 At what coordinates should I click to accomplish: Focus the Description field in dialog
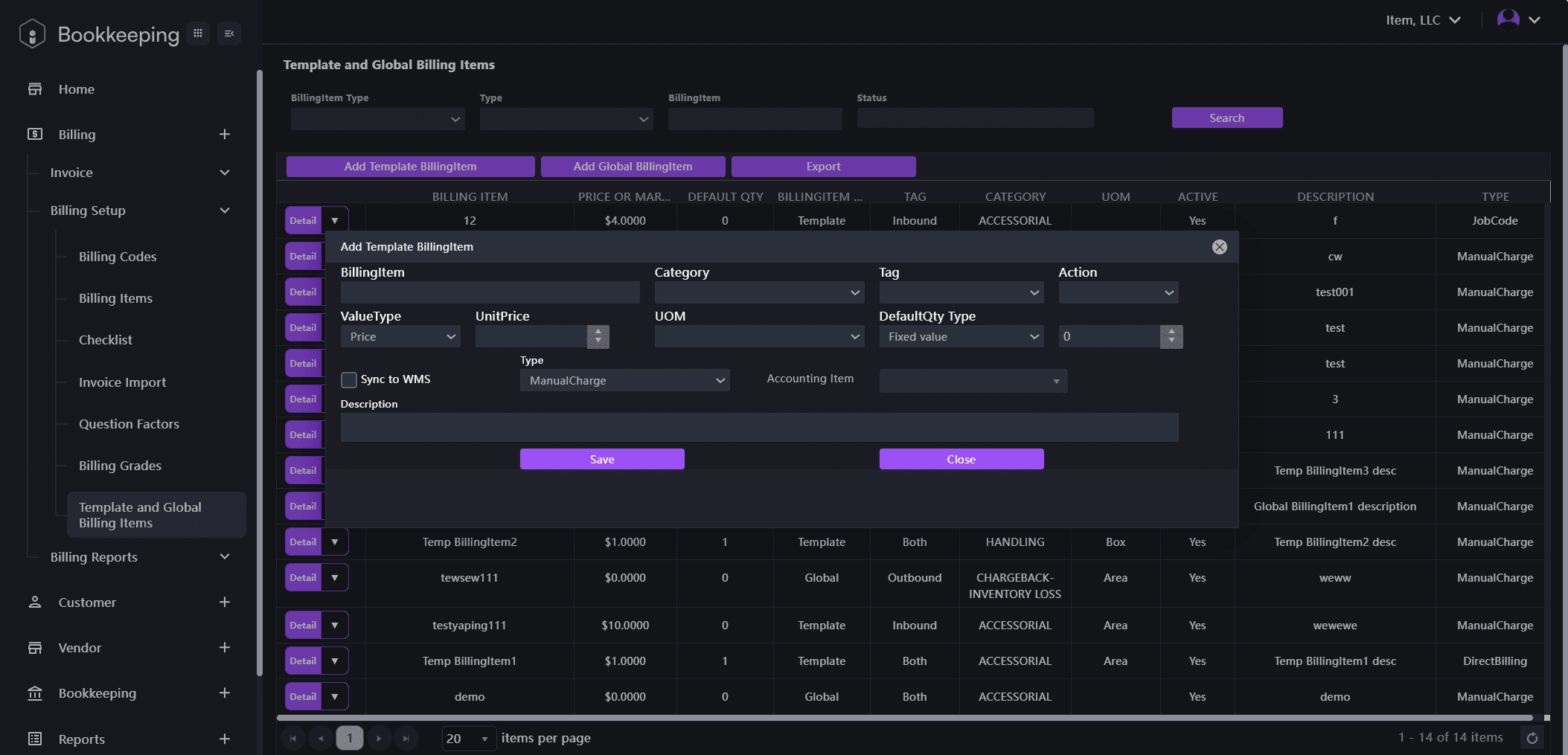(x=759, y=427)
